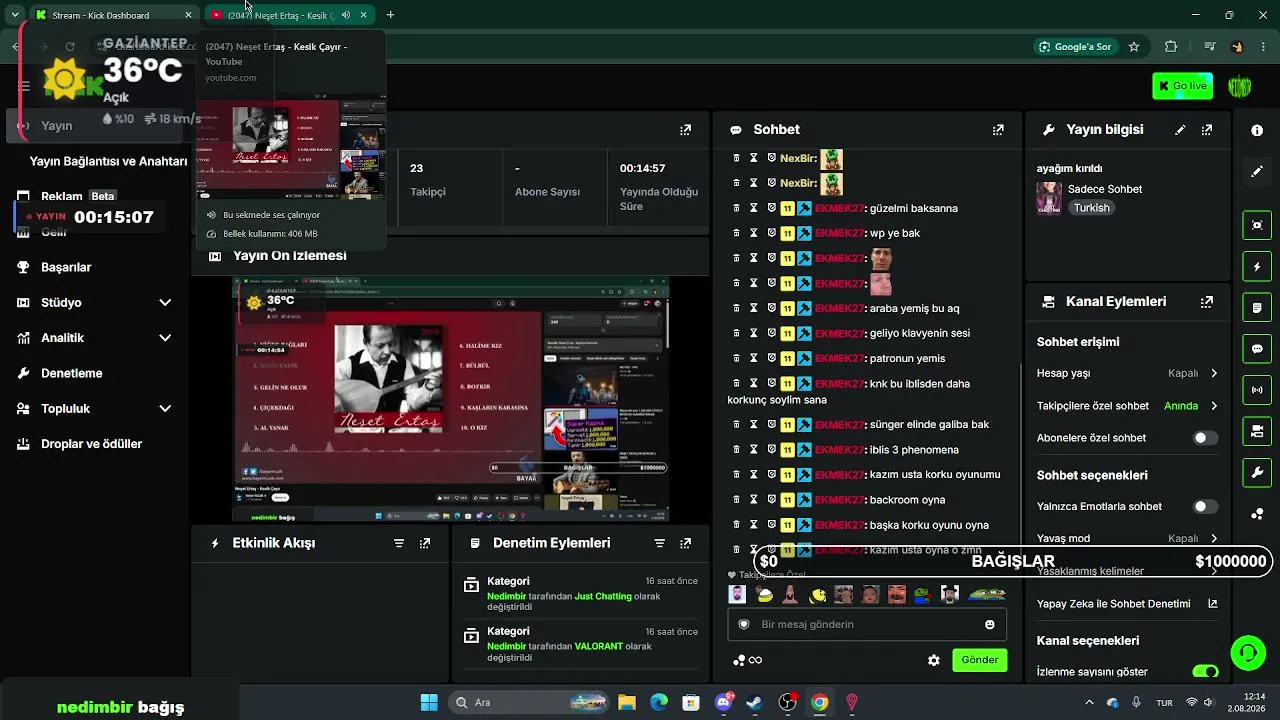Click the chat message input field
The image size is (1280, 720).
point(867,625)
